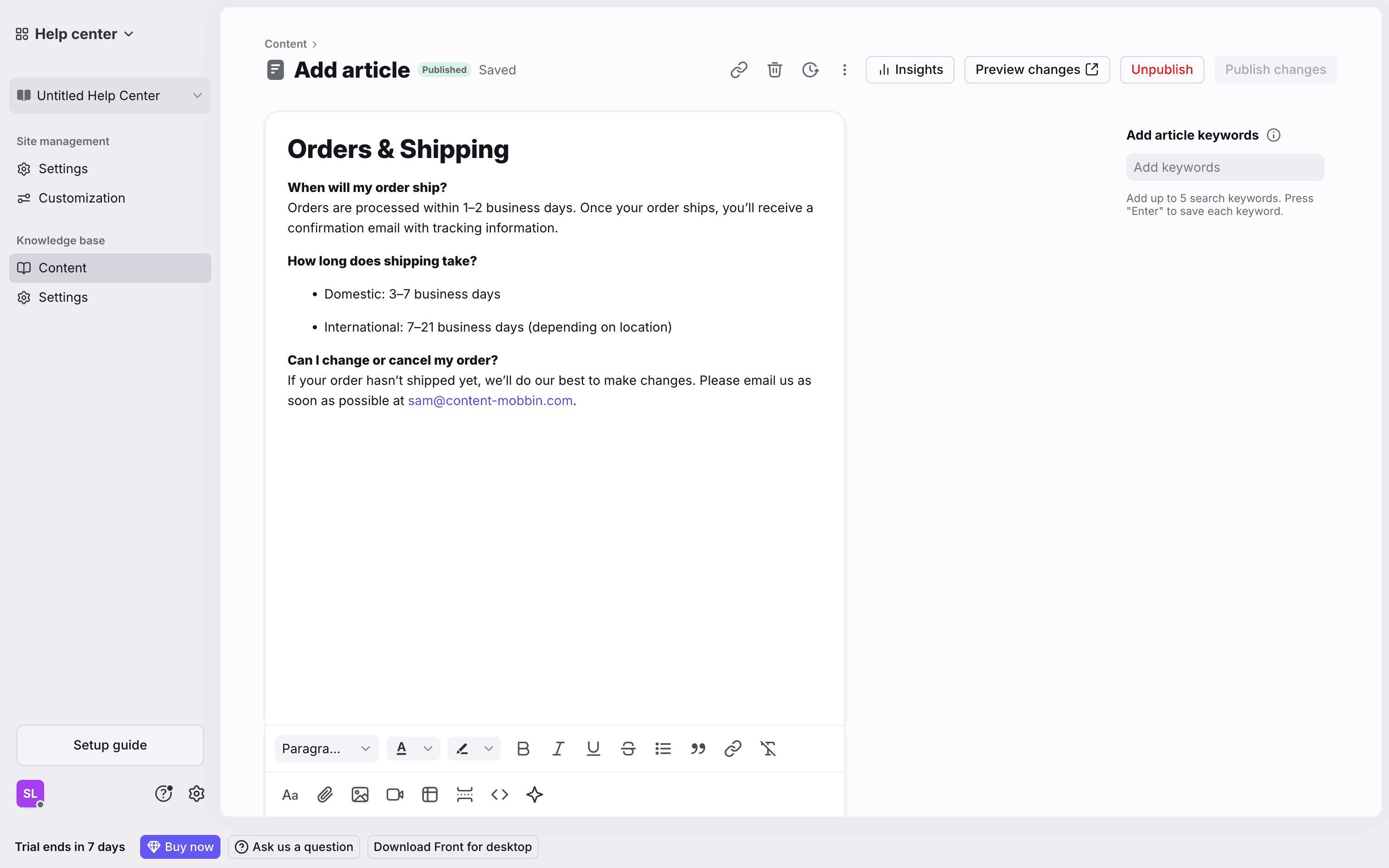Focus the Add keywords input field
This screenshot has height=868, width=1389.
pyautogui.click(x=1225, y=168)
